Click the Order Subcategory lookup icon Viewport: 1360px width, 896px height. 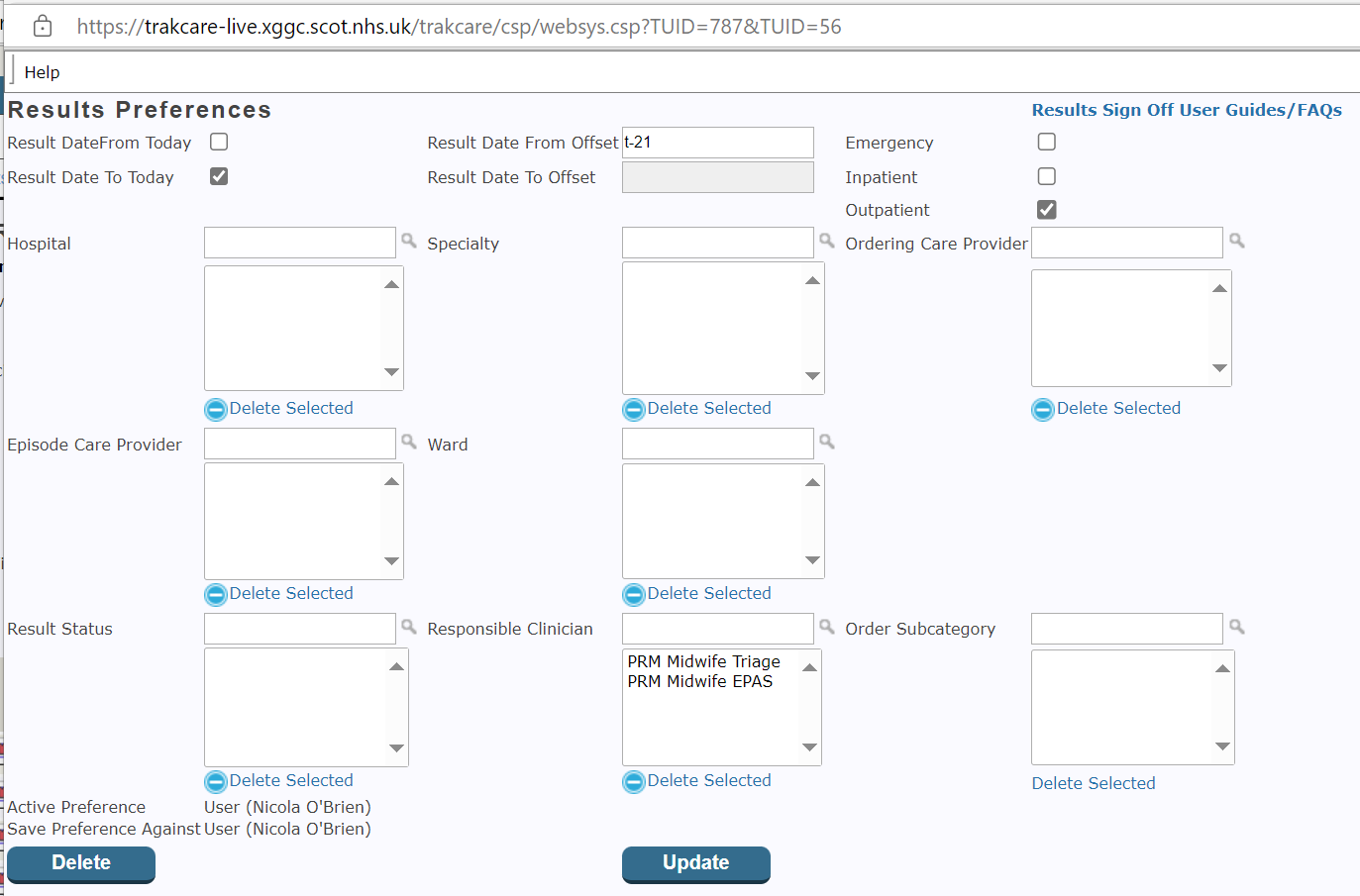pos(1237,627)
